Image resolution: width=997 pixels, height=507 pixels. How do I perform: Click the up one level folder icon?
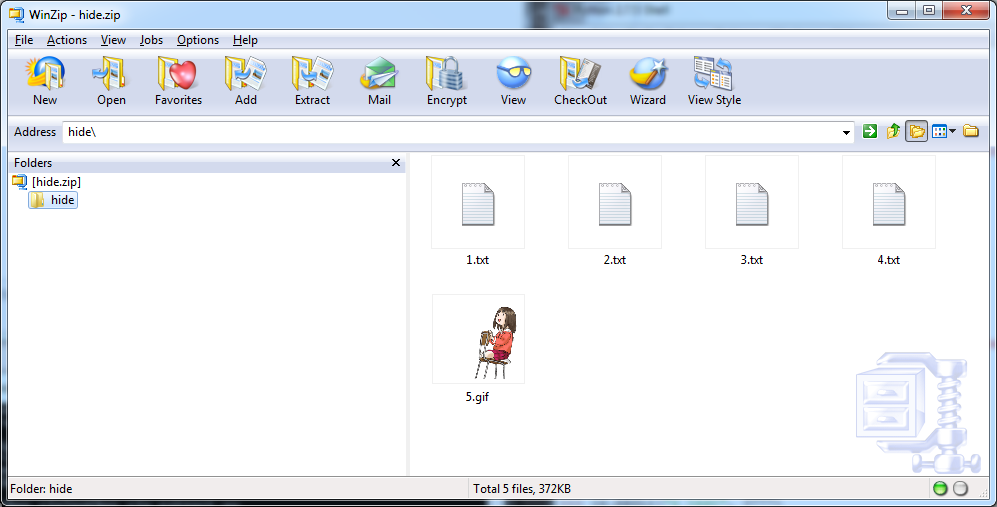click(x=893, y=131)
